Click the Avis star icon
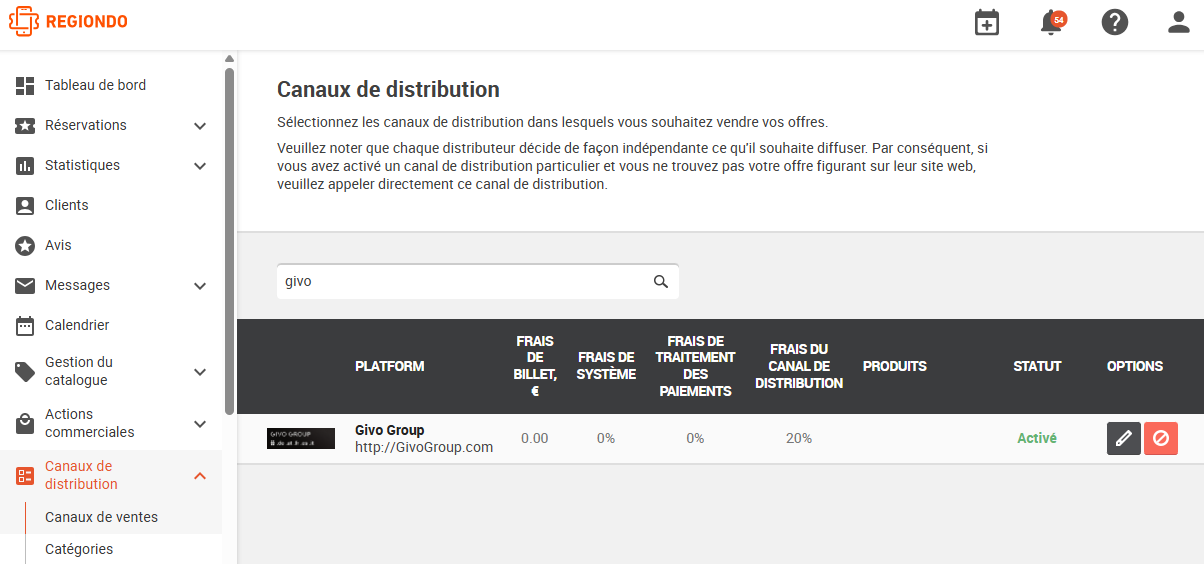 pyautogui.click(x=26, y=246)
